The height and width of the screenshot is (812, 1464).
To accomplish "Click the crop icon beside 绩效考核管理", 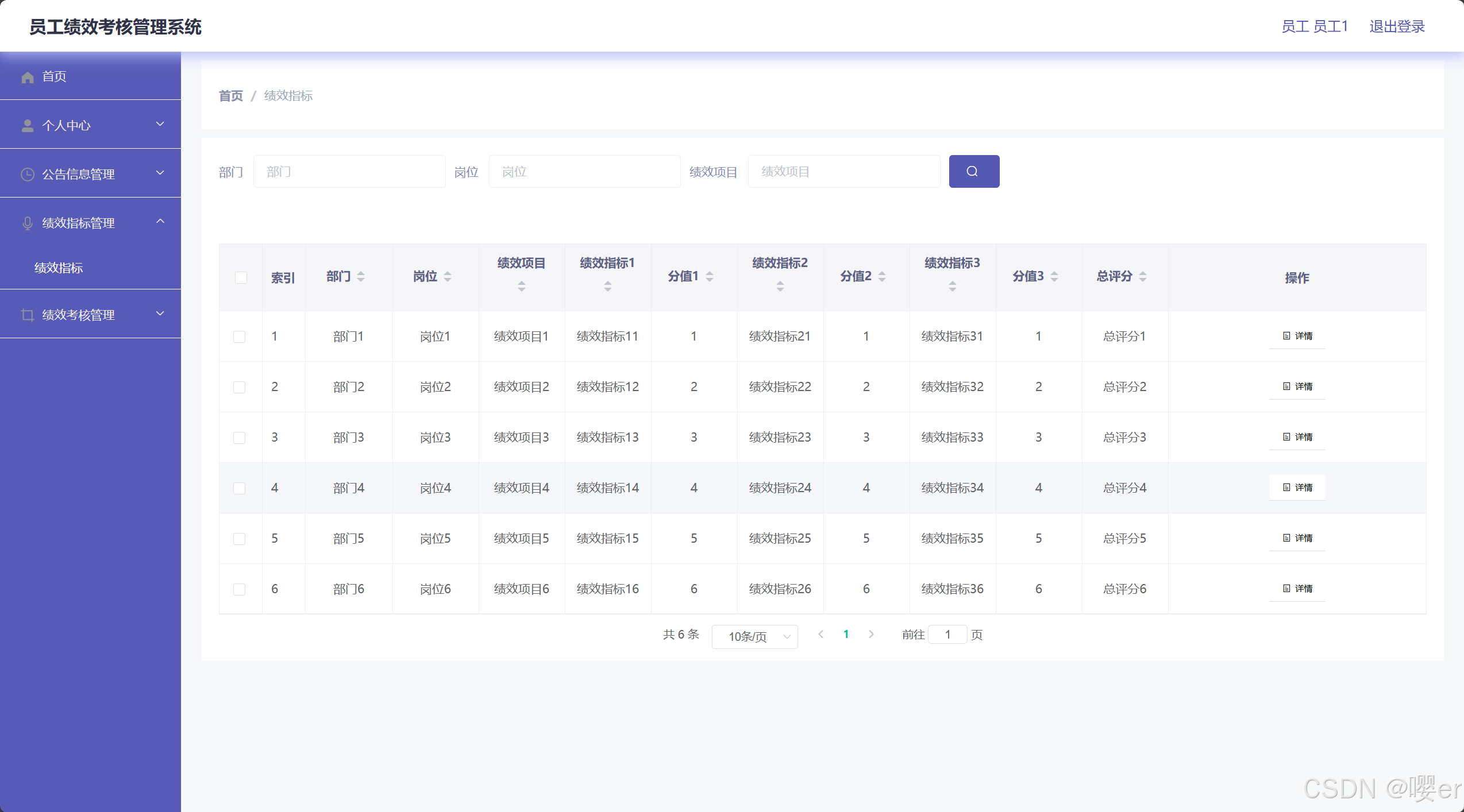I will coord(27,315).
